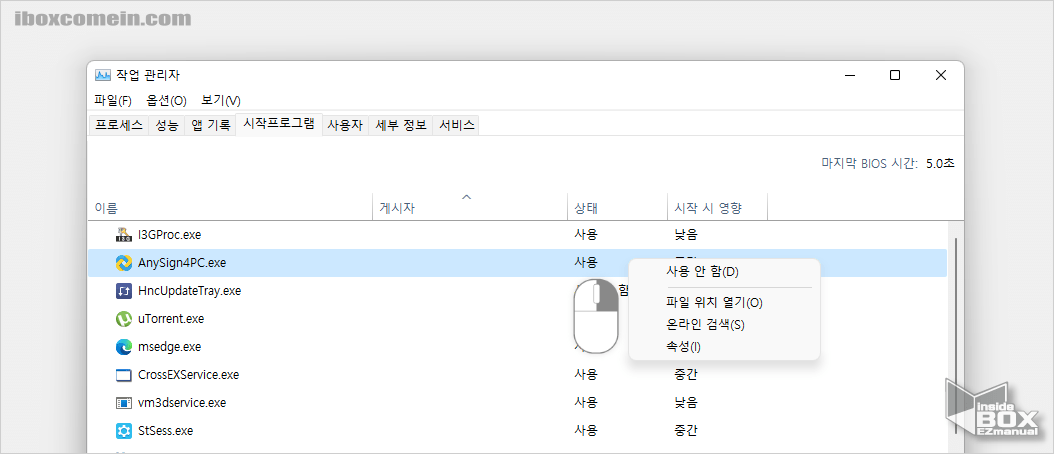Switch to the 사용자 tab
1054x454 pixels.
(345, 125)
